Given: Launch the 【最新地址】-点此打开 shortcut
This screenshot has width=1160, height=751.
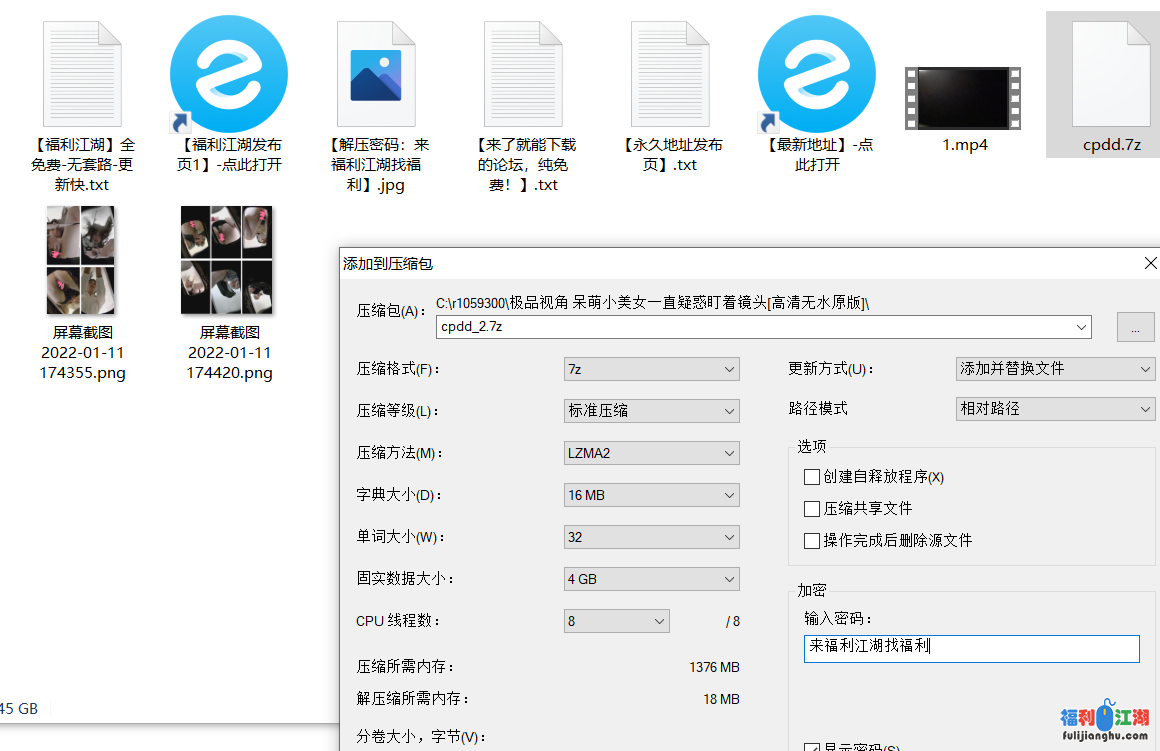Looking at the screenshot, I should (x=816, y=75).
